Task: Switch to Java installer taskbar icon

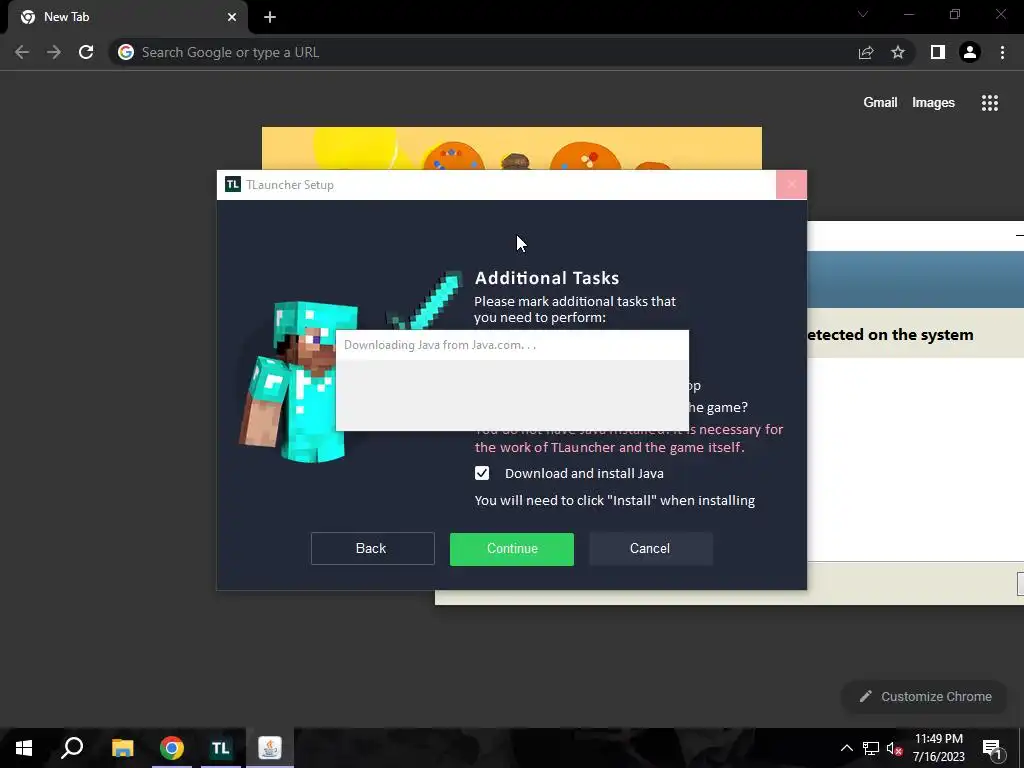Action: coord(270,748)
